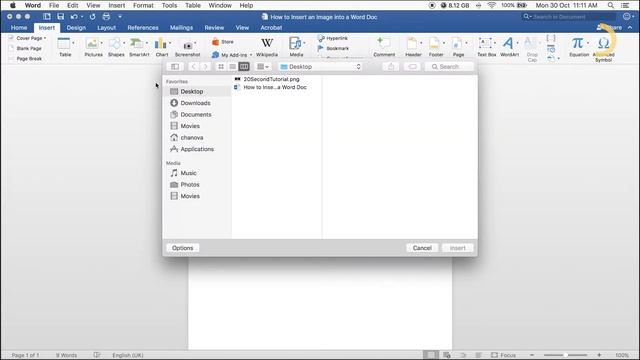Click the zoom in plus button
The width and height of the screenshot is (640, 360).
599,355
